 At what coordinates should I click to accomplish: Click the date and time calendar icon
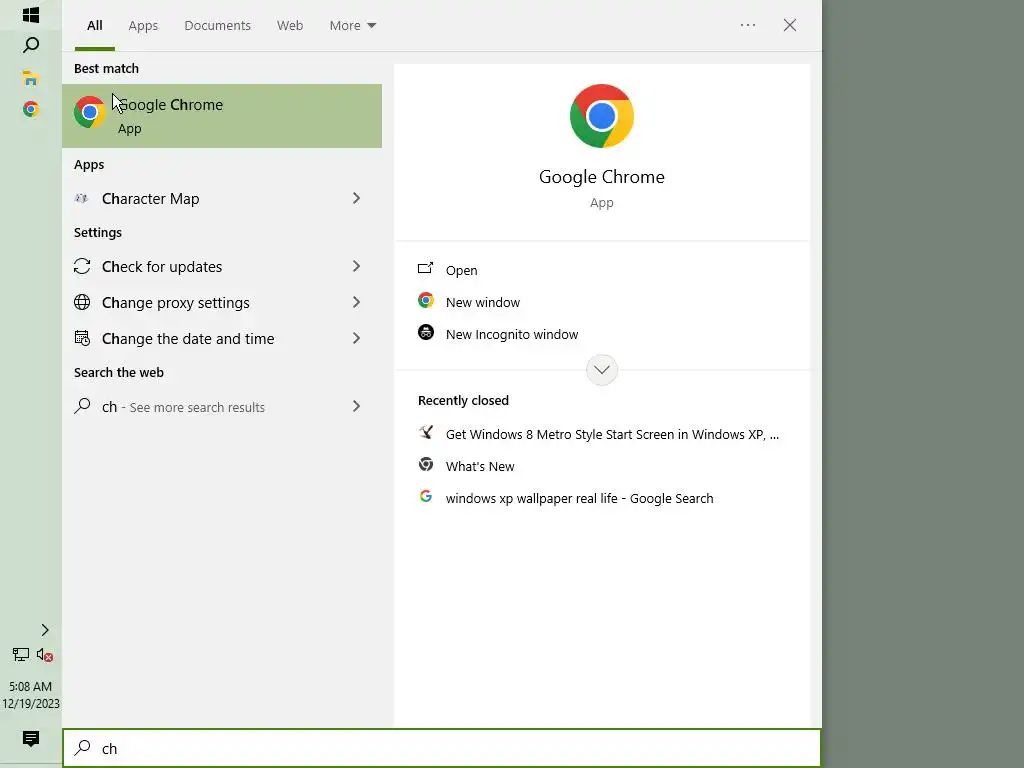pyautogui.click(x=82, y=338)
